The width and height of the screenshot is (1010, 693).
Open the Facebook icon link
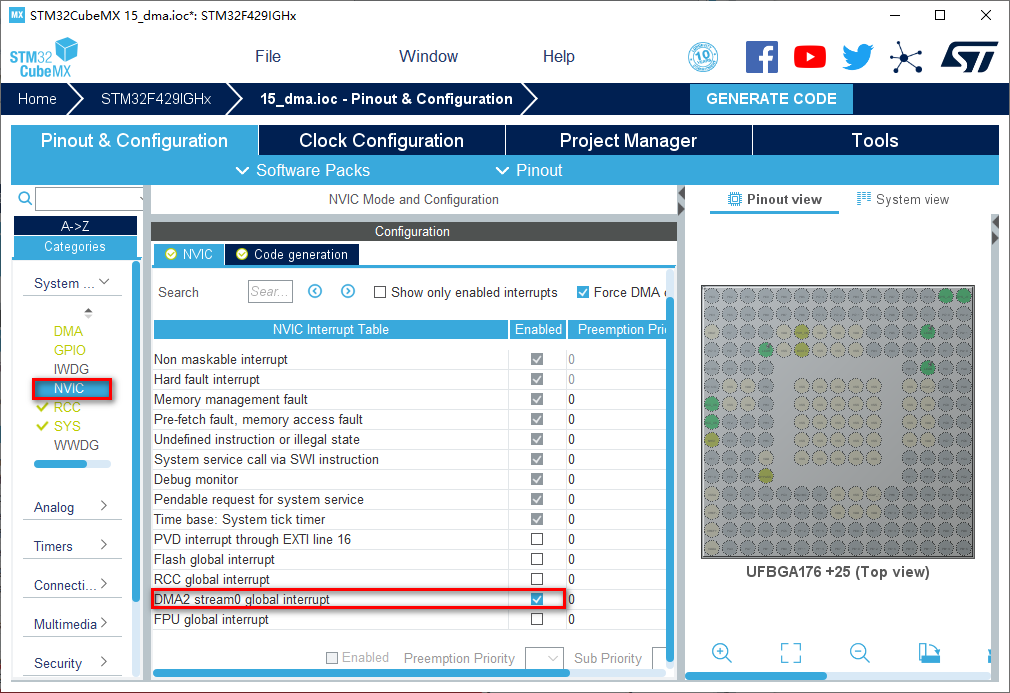coord(762,57)
